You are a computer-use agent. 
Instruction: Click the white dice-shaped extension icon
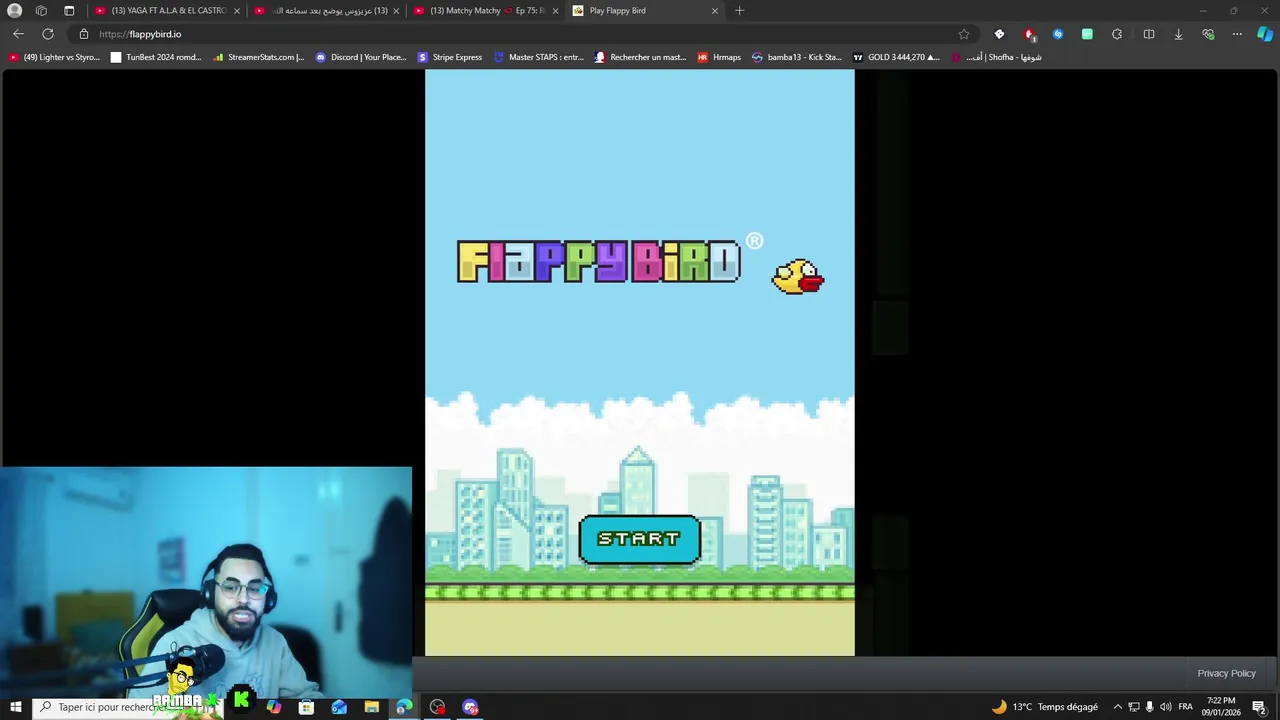point(999,34)
